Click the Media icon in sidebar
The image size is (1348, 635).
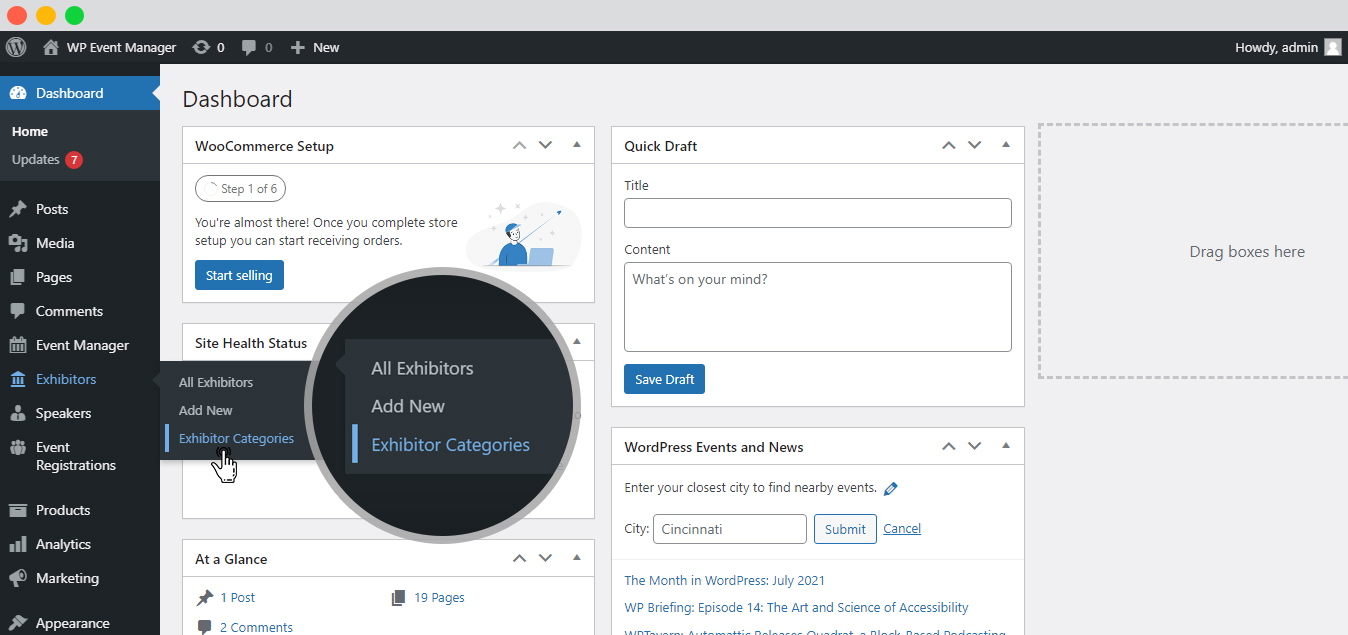[x=18, y=243]
